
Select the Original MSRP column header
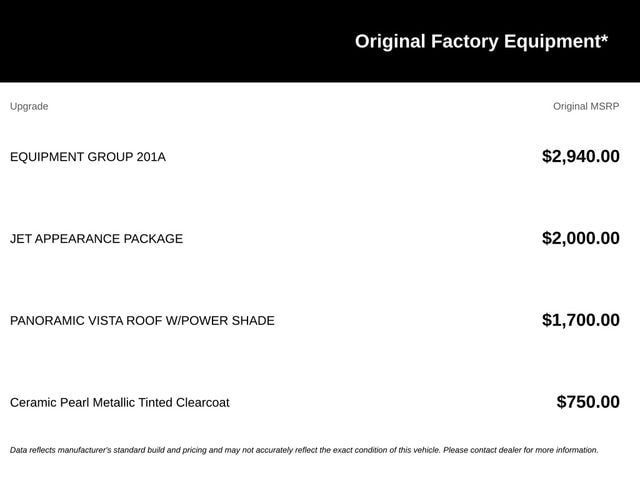586,107
